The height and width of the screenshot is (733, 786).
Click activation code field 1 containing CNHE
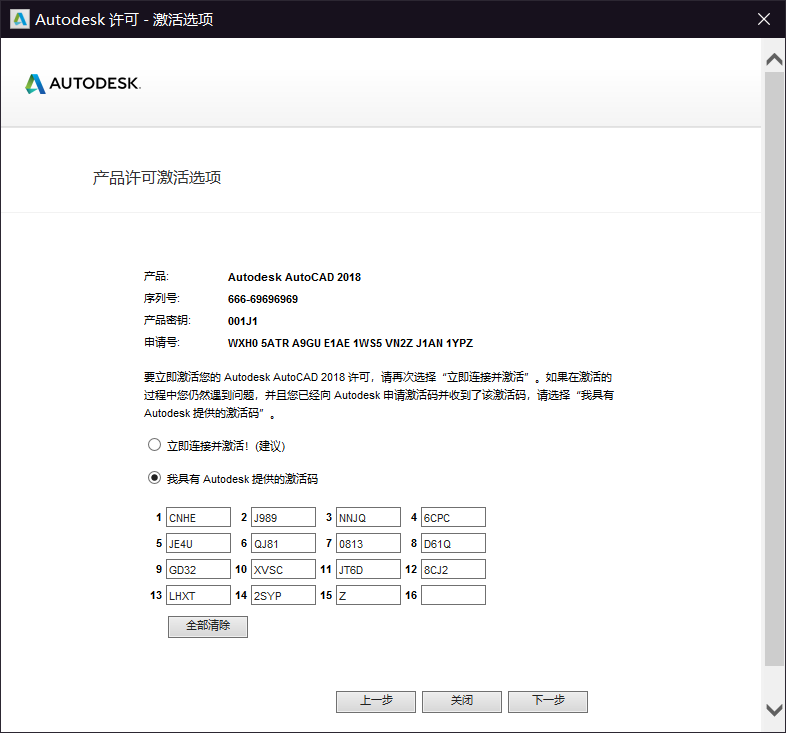coord(199,517)
